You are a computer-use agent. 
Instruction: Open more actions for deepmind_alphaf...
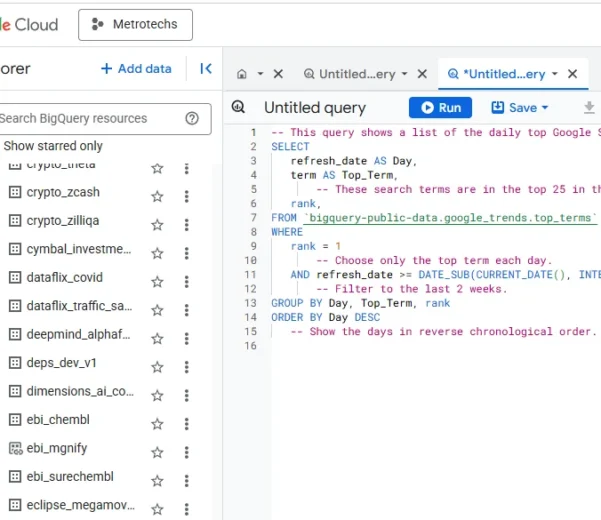(x=187, y=339)
